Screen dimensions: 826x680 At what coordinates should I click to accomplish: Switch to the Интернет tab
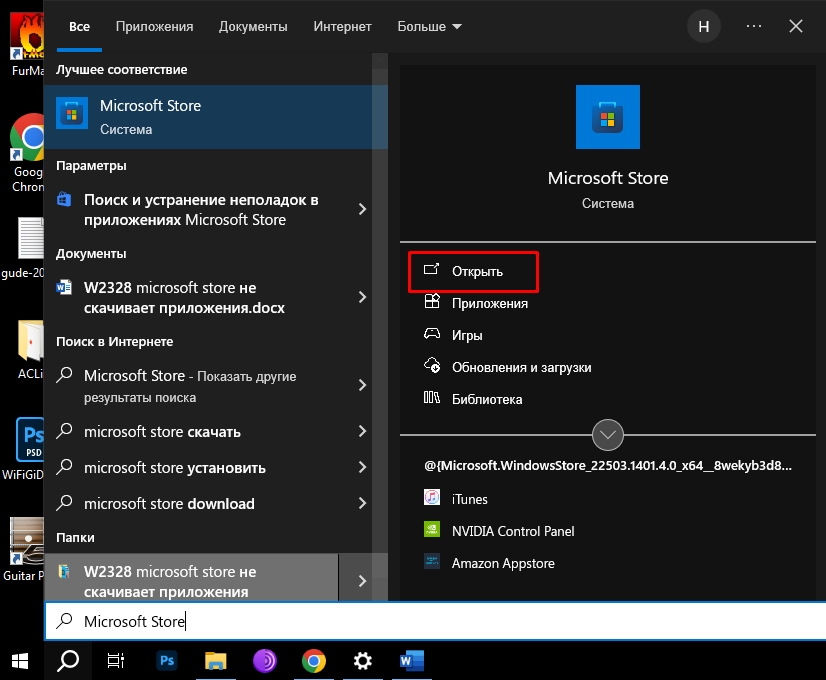tap(342, 26)
